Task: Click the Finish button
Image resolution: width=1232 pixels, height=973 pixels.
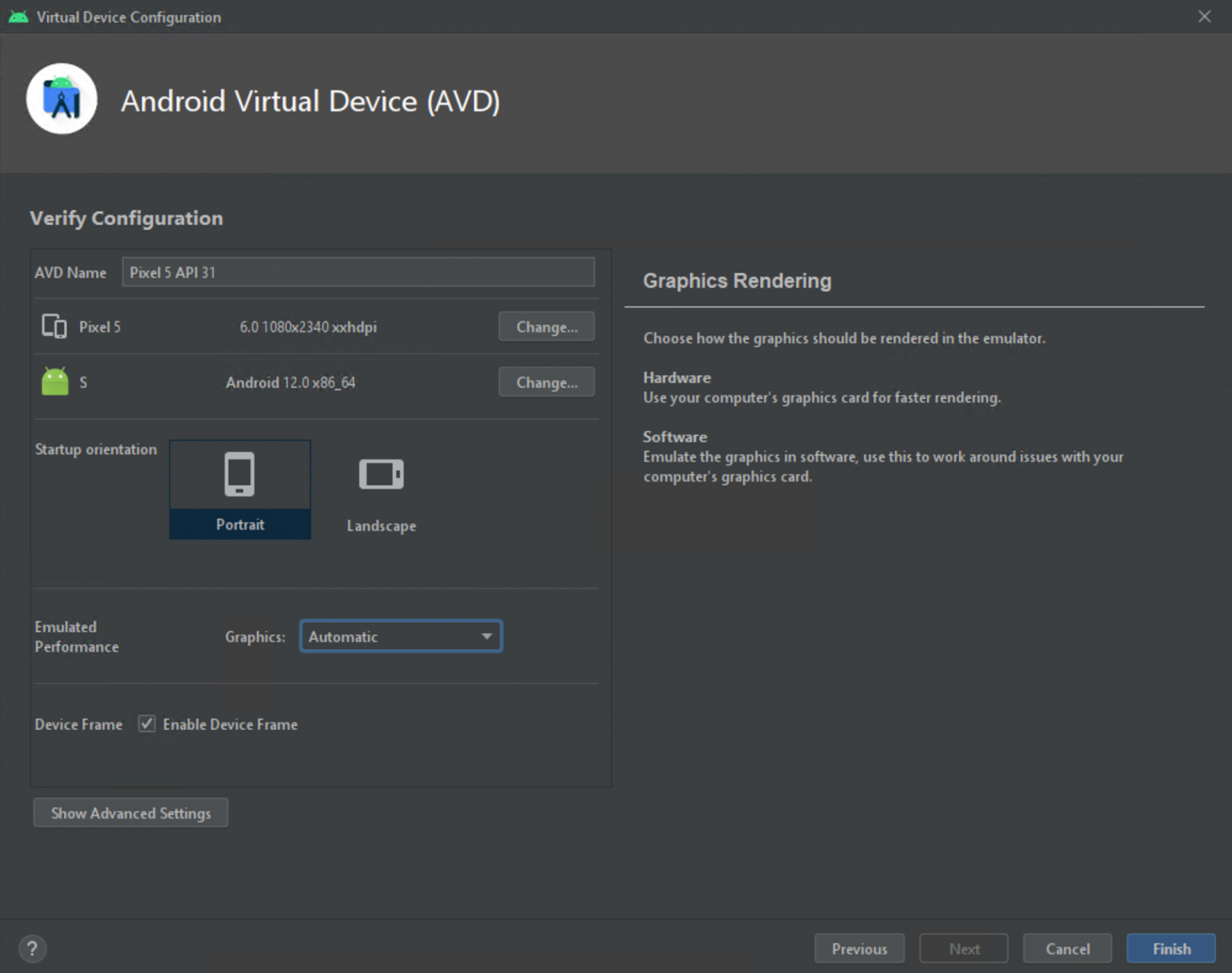Action: coord(1170,948)
